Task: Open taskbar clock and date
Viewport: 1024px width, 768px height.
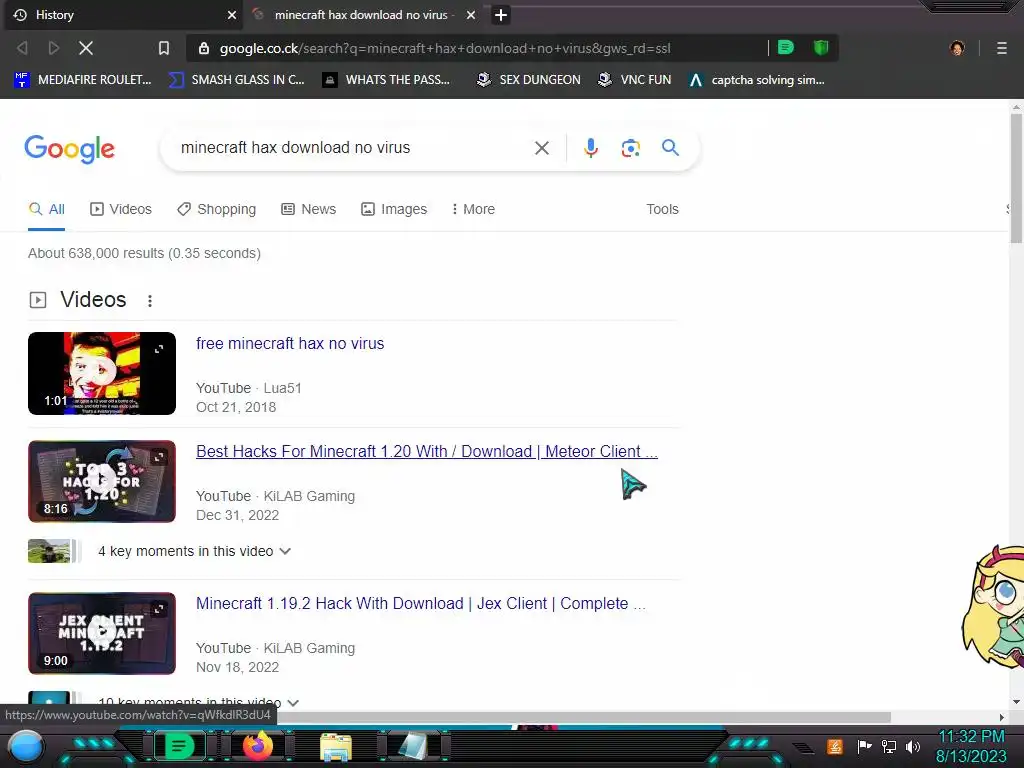Action: click(x=971, y=746)
